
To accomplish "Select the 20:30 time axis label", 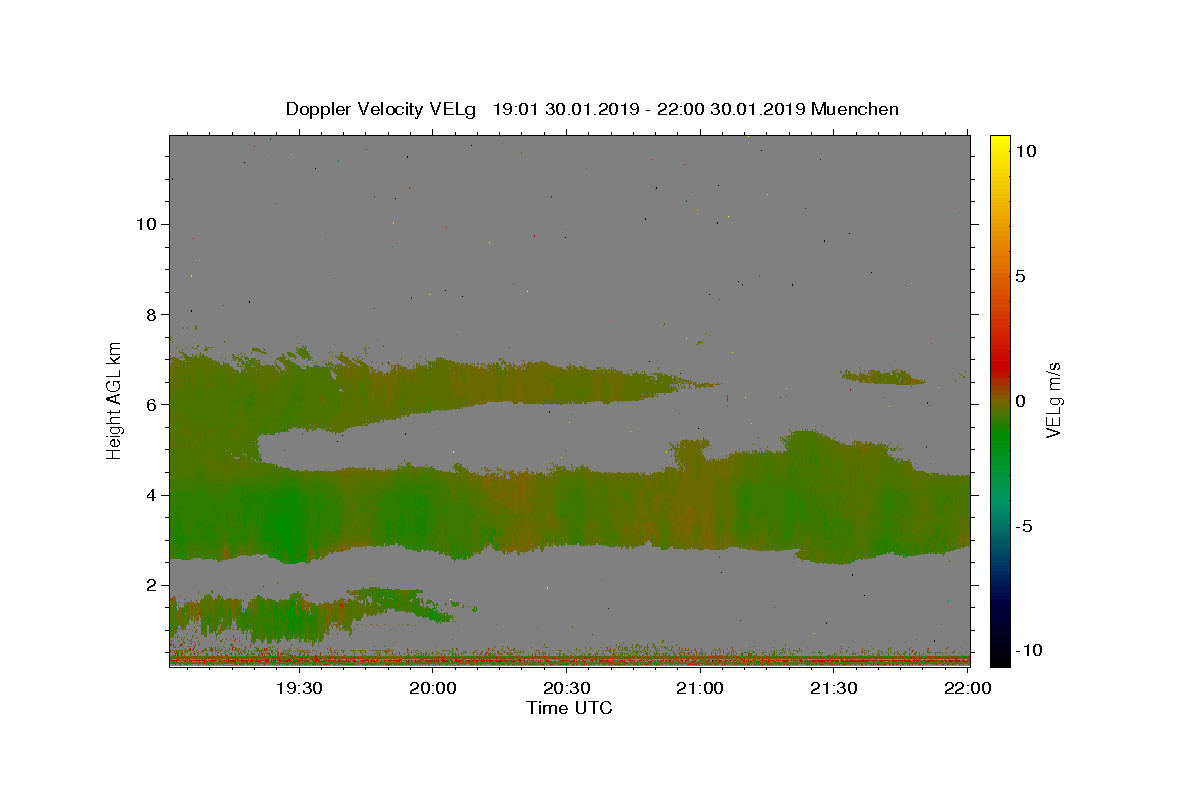I will pos(567,688).
